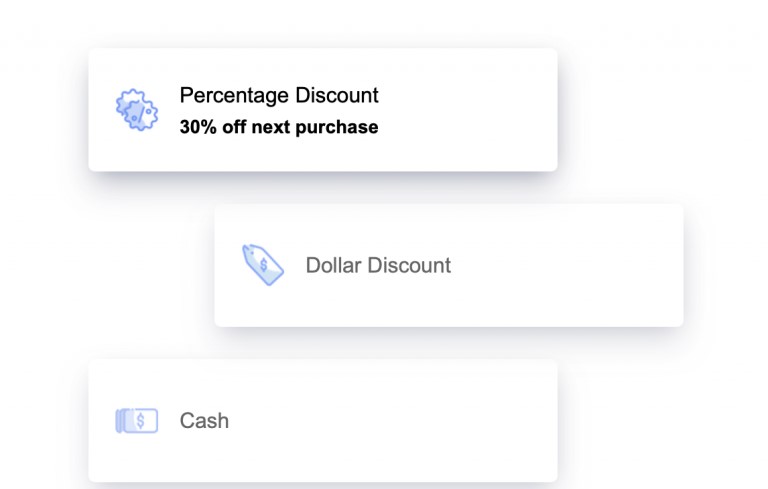Select the "Percentage Discount" title text
The width and height of the screenshot is (768, 489).
[279, 96]
